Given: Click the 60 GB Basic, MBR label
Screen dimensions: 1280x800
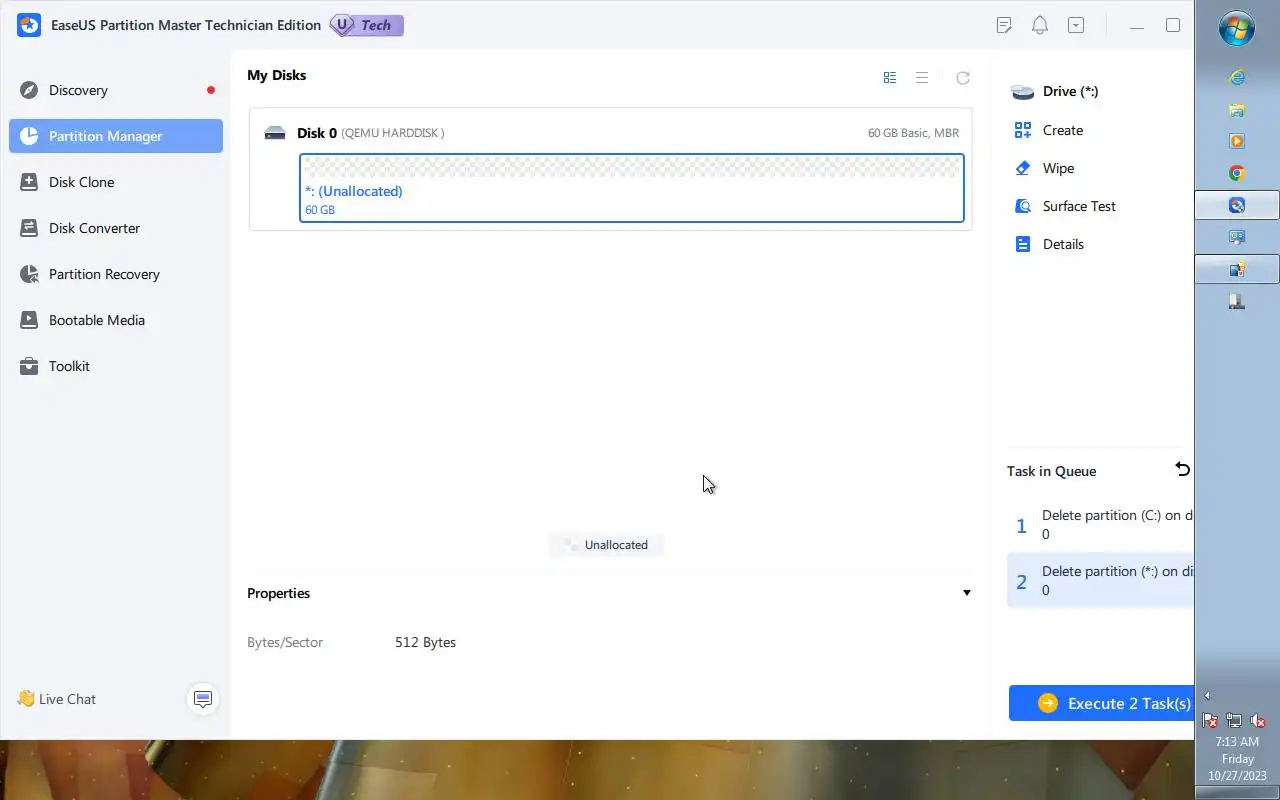Looking at the screenshot, I should [x=913, y=133].
